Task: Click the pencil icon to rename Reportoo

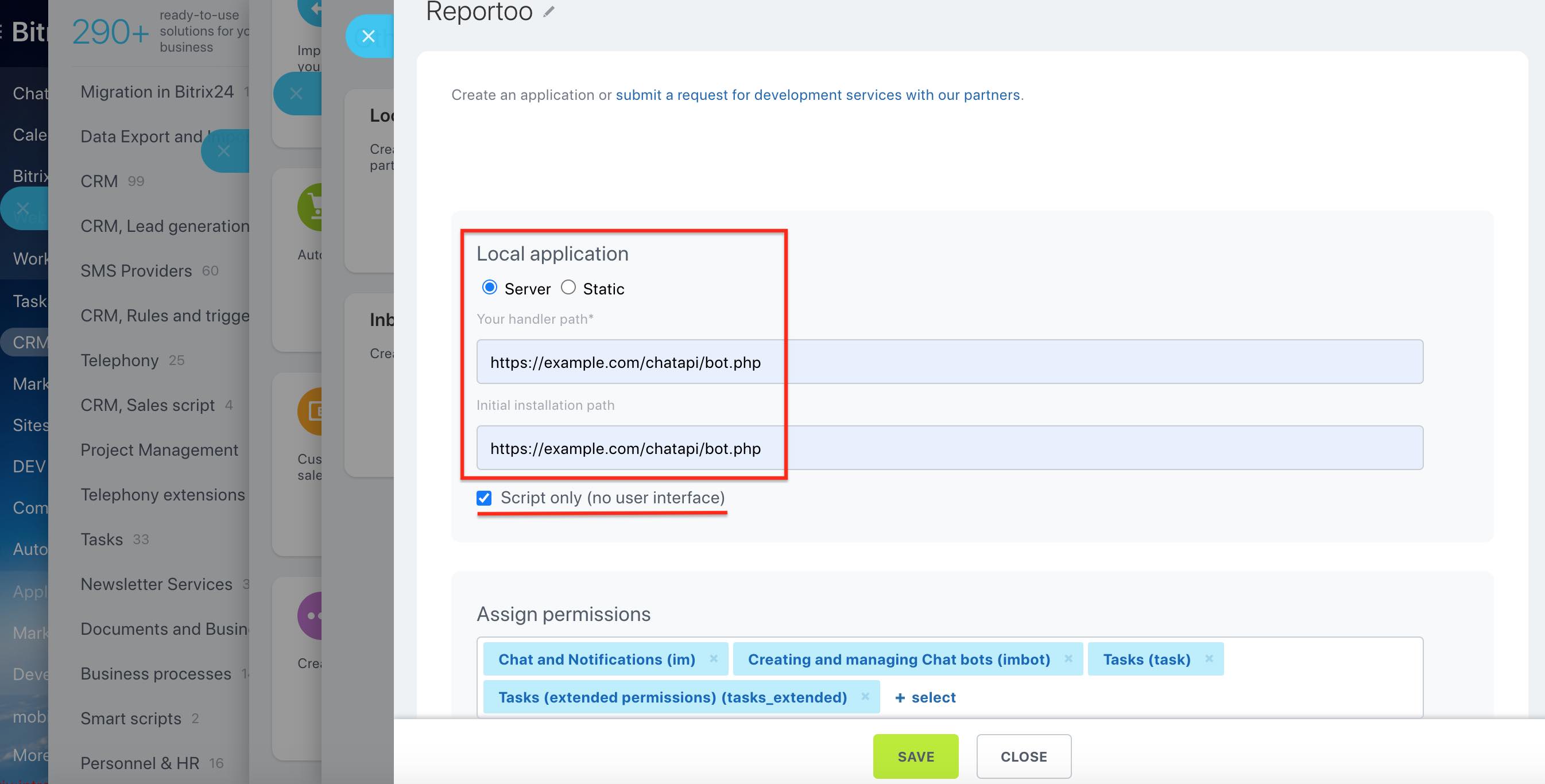Action: [549, 11]
